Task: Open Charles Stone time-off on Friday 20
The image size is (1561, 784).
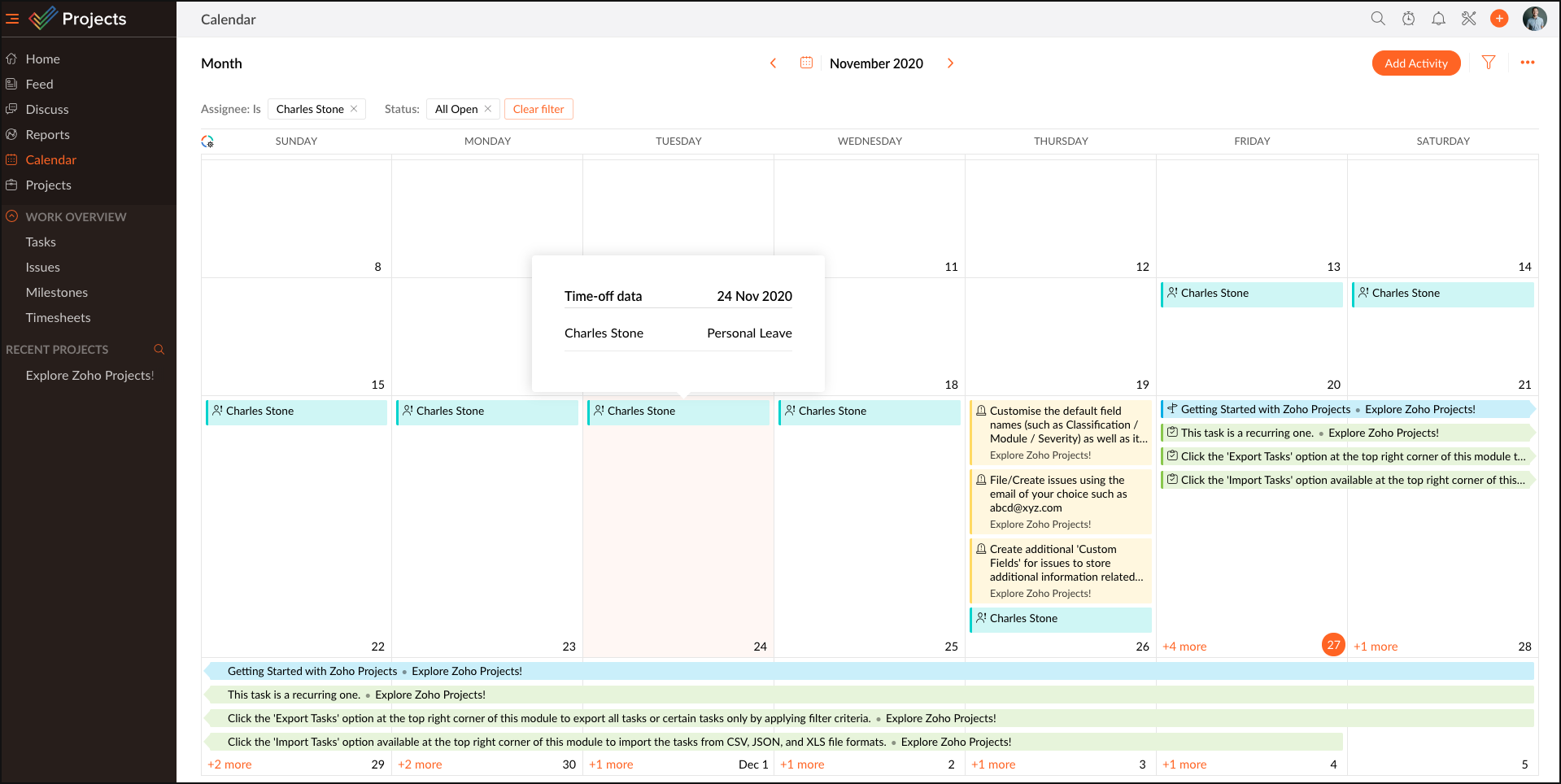Action: (1252, 294)
